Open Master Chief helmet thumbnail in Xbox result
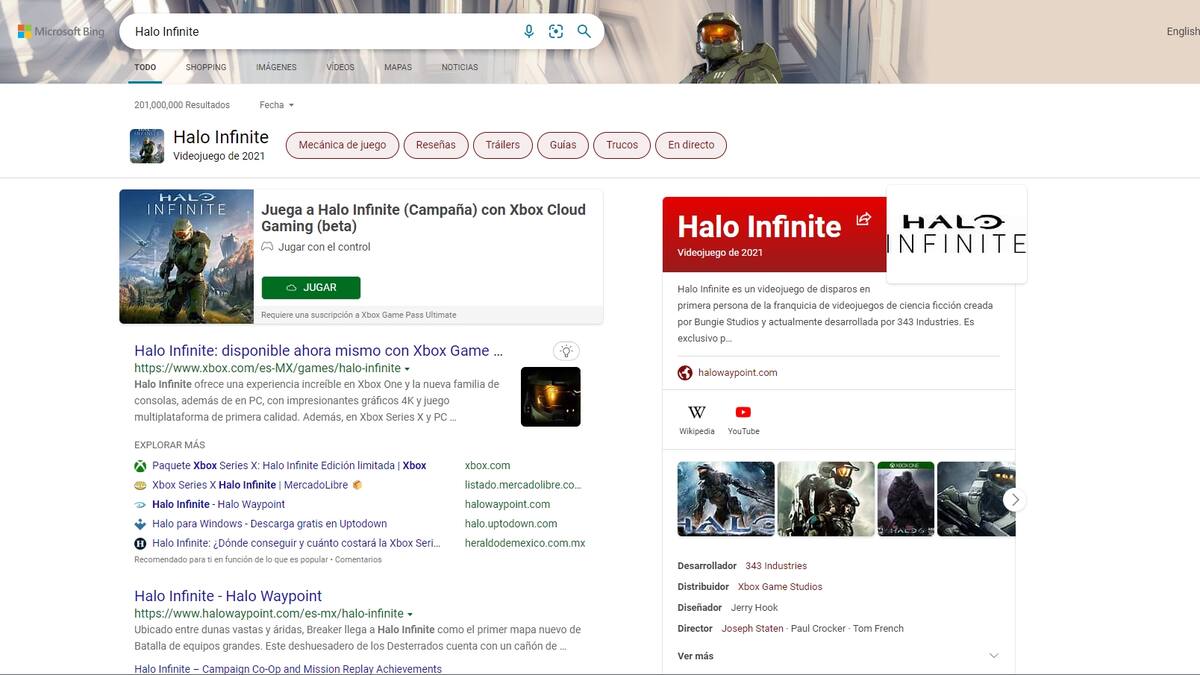The width and height of the screenshot is (1200, 675). click(x=550, y=397)
